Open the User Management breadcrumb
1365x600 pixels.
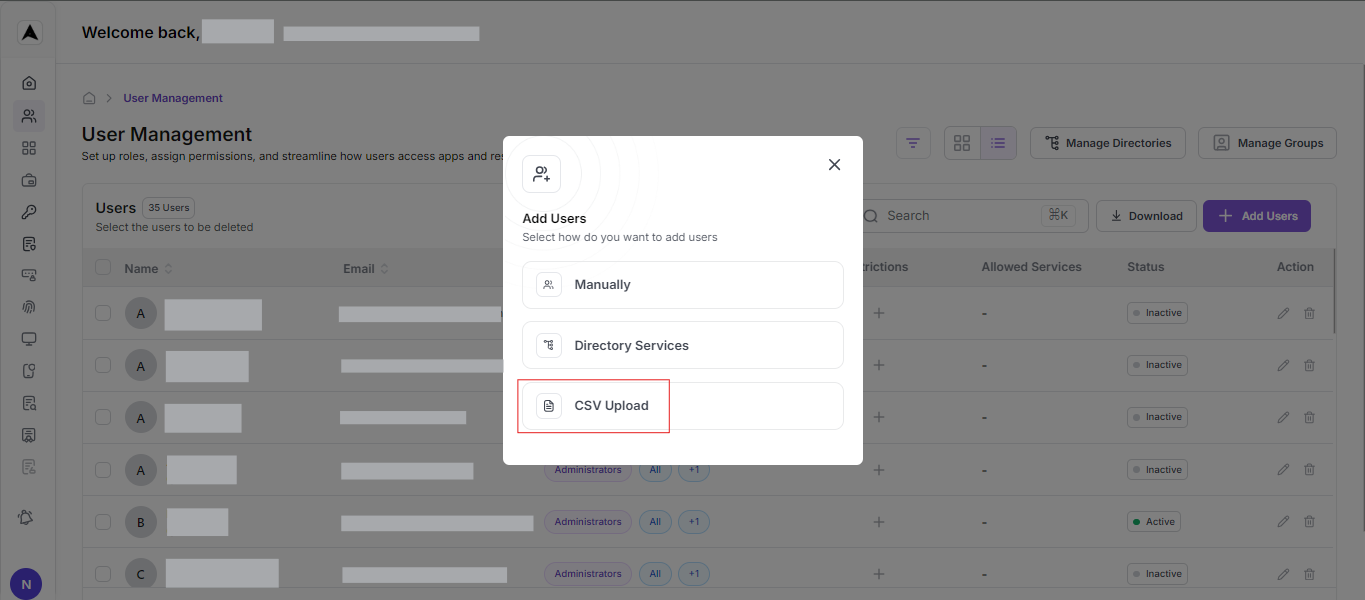click(x=172, y=97)
